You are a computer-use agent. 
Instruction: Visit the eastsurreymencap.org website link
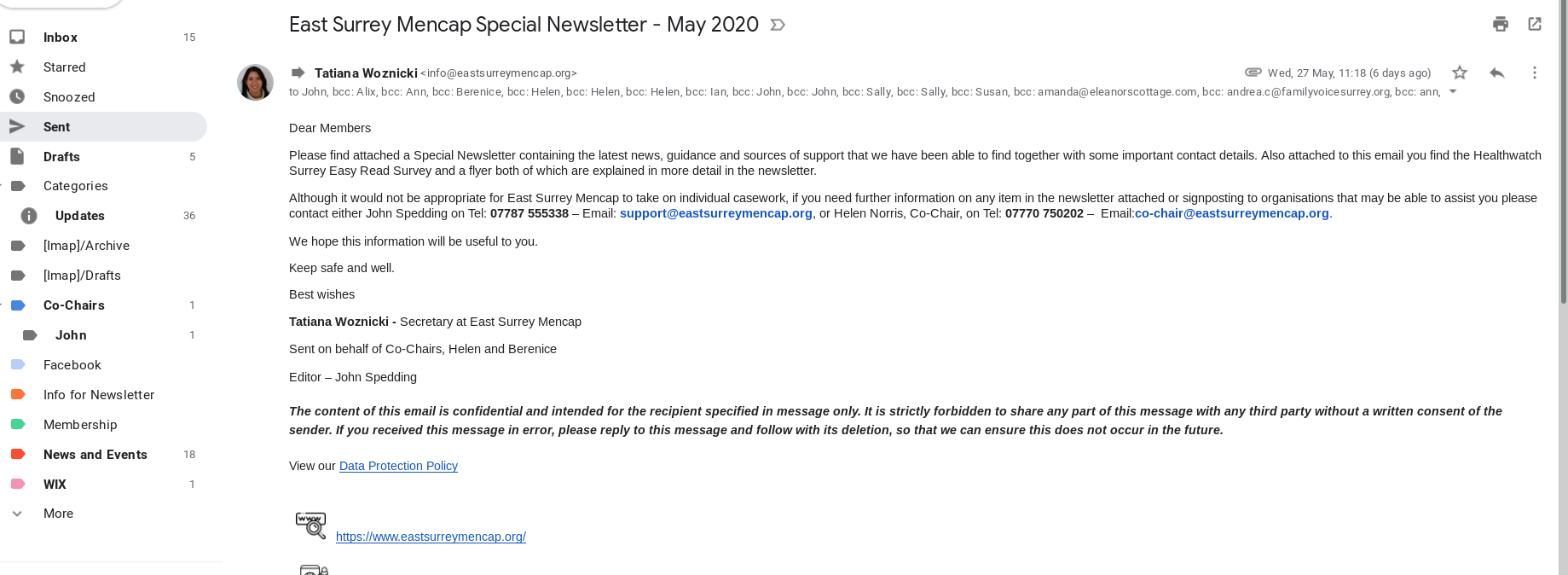click(431, 537)
